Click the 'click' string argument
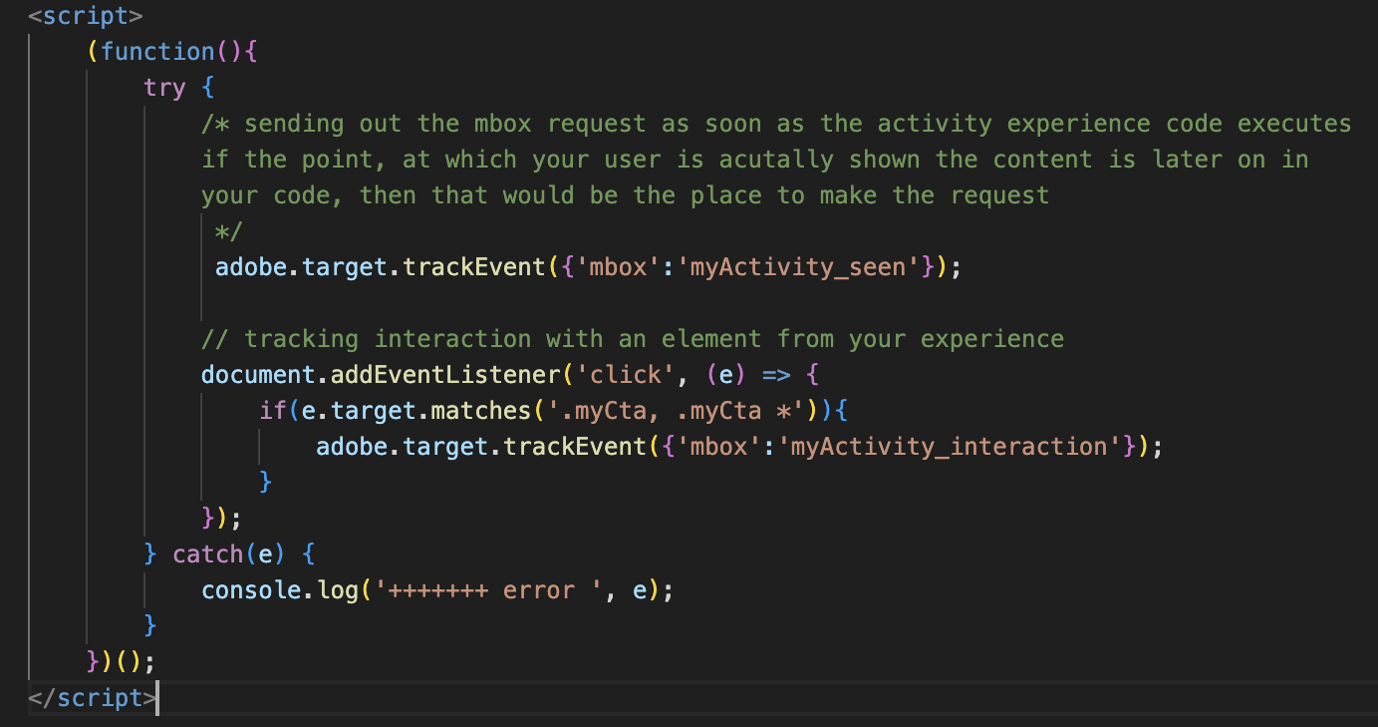The height and width of the screenshot is (727, 1378). pos(625,375)
